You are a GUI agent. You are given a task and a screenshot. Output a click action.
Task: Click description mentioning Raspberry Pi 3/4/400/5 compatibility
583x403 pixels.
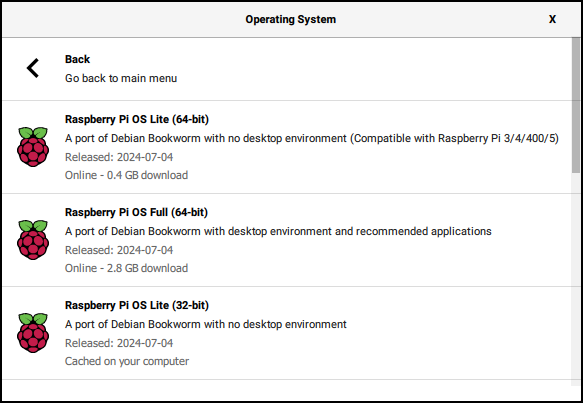point(312,138)
